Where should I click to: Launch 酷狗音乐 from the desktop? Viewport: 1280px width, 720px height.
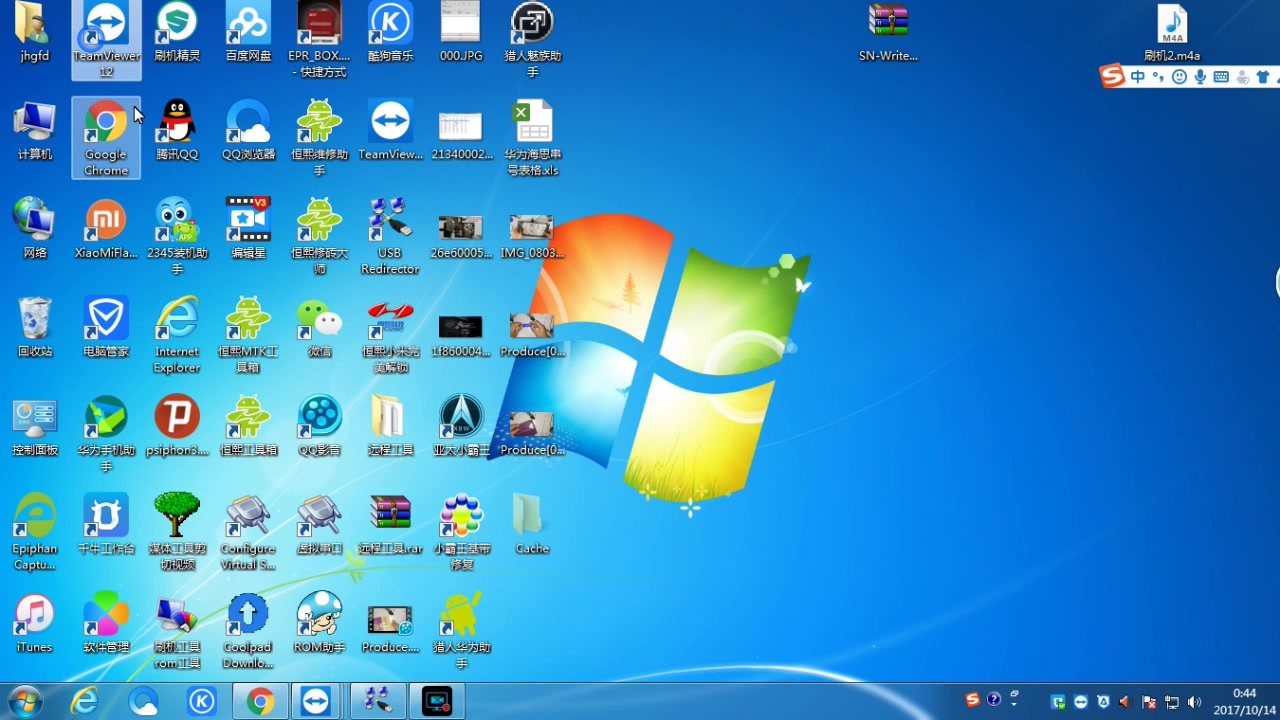[390, 33]
